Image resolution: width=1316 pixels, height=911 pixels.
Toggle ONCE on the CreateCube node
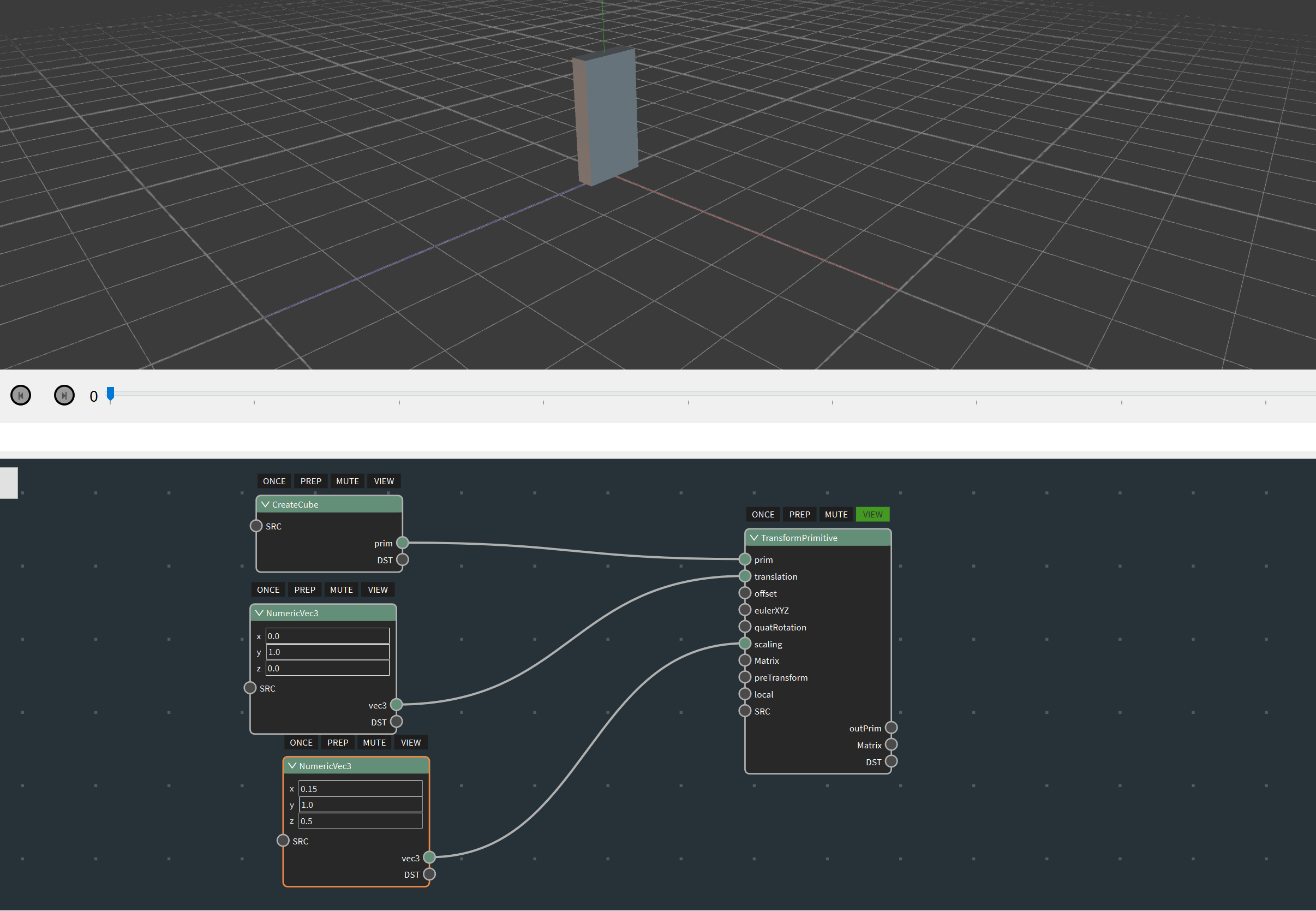click(274, 481)
